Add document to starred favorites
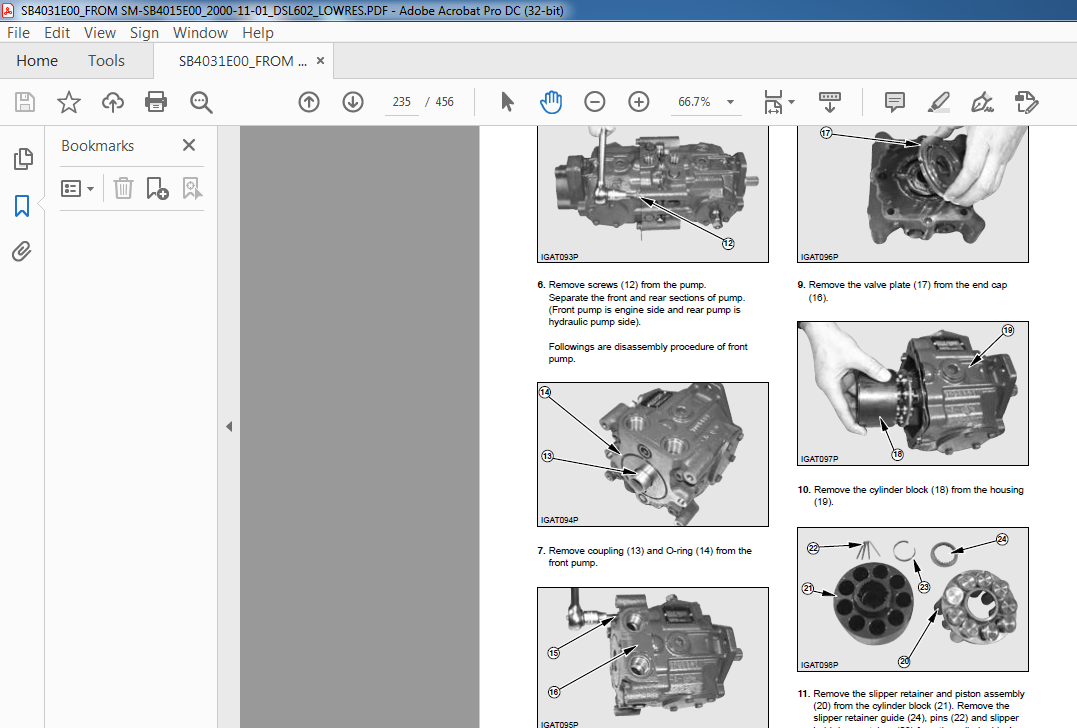Viewport: 1077px width, 728px height. tap(69, 102)
